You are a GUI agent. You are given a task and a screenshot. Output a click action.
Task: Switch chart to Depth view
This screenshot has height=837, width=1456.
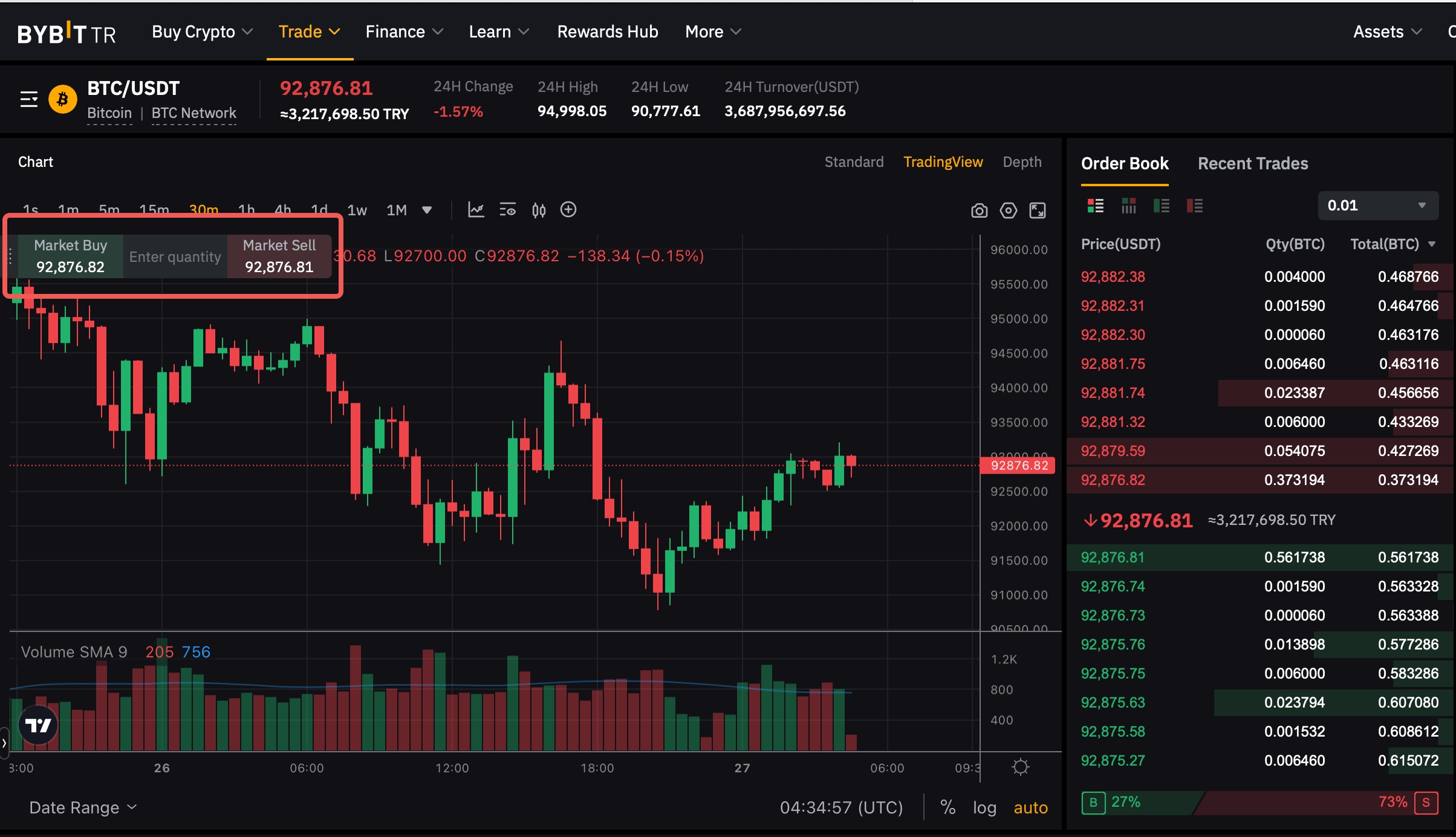(1022, 161)
